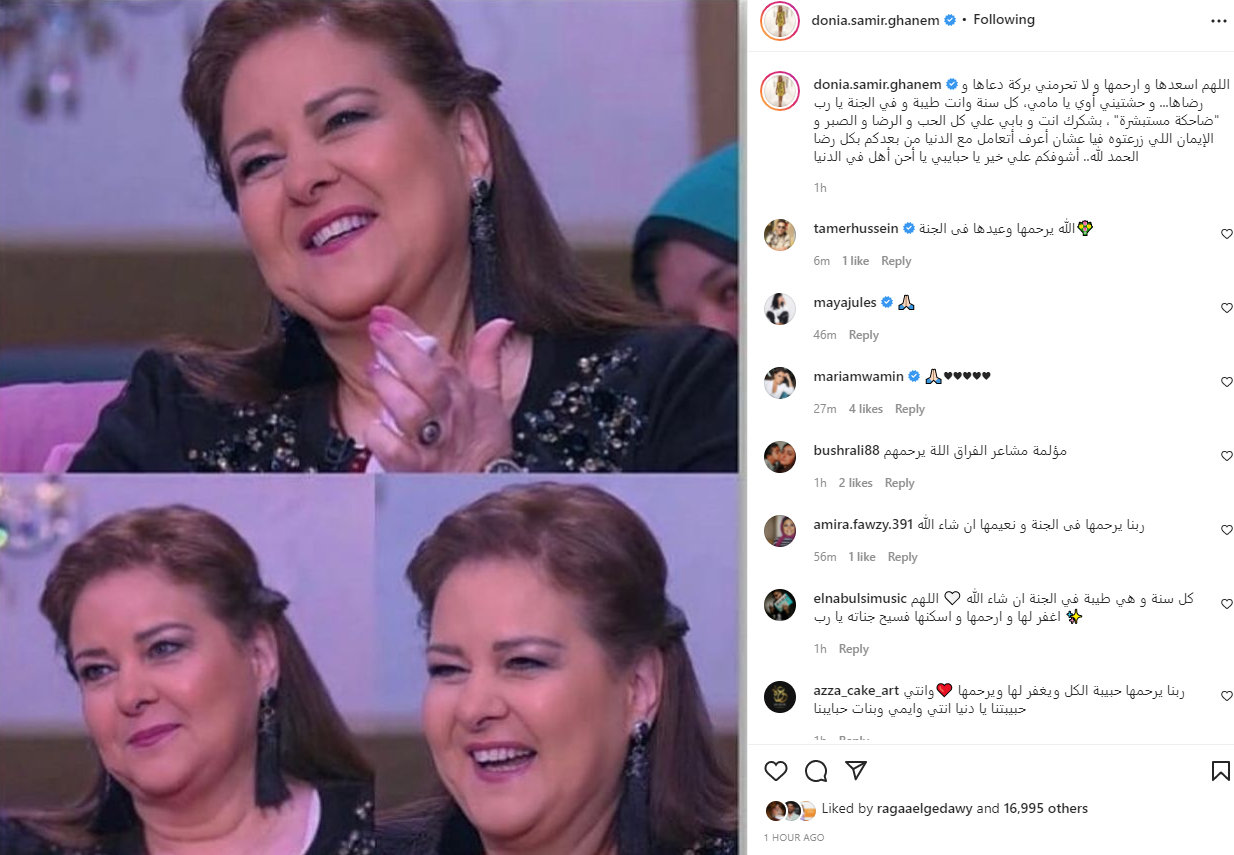This screenshot has height=855, width=1234.
Task: Open the comment bubble icon
Action: pyautogui.click(x=816, y=771)
